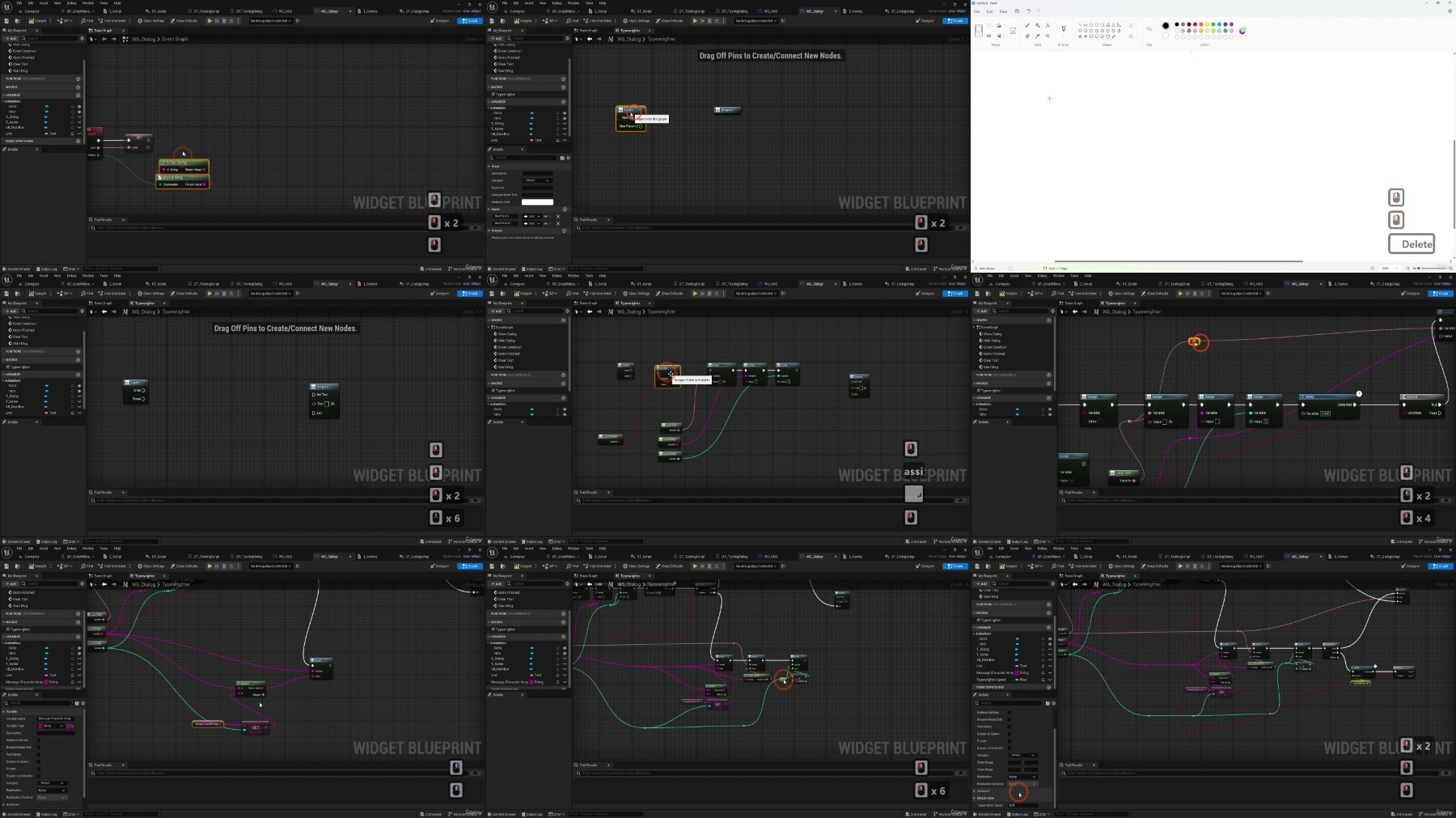Switch to the Event Graph tab in the bottom-right frame
This screenshot has height=818, width=1456.
click(1073, 576)
